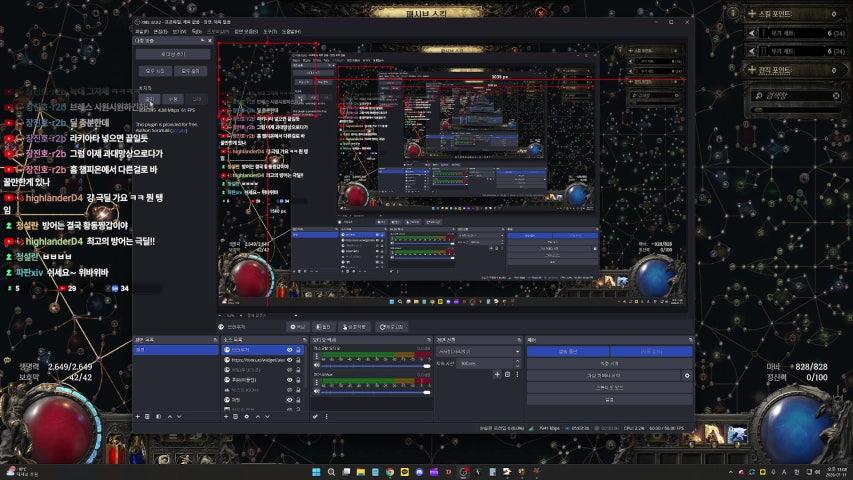853x480 pixels.
Task: Float the controls dock via header icon
Action: [690, 340]
